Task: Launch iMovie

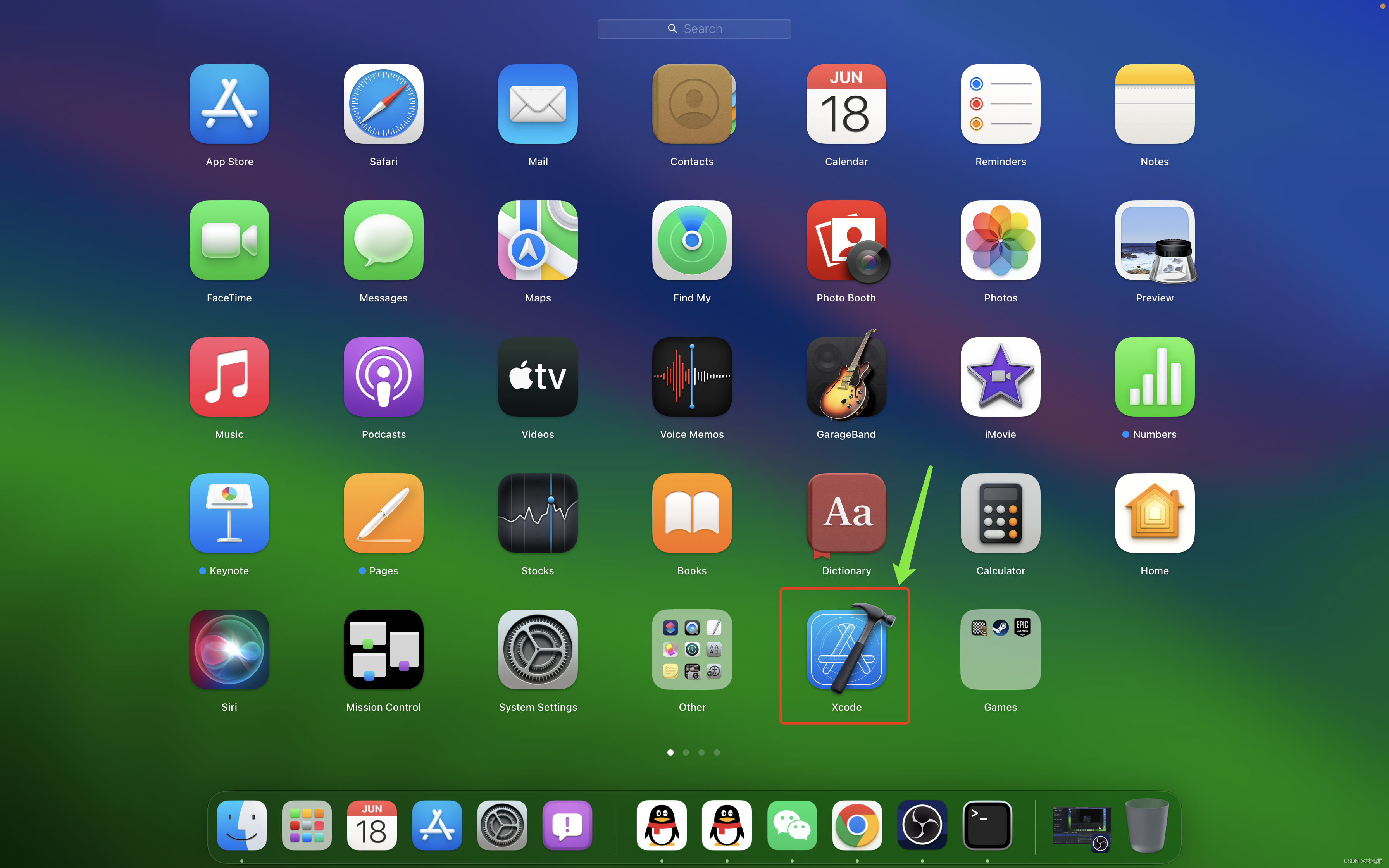Action: 1000,377
